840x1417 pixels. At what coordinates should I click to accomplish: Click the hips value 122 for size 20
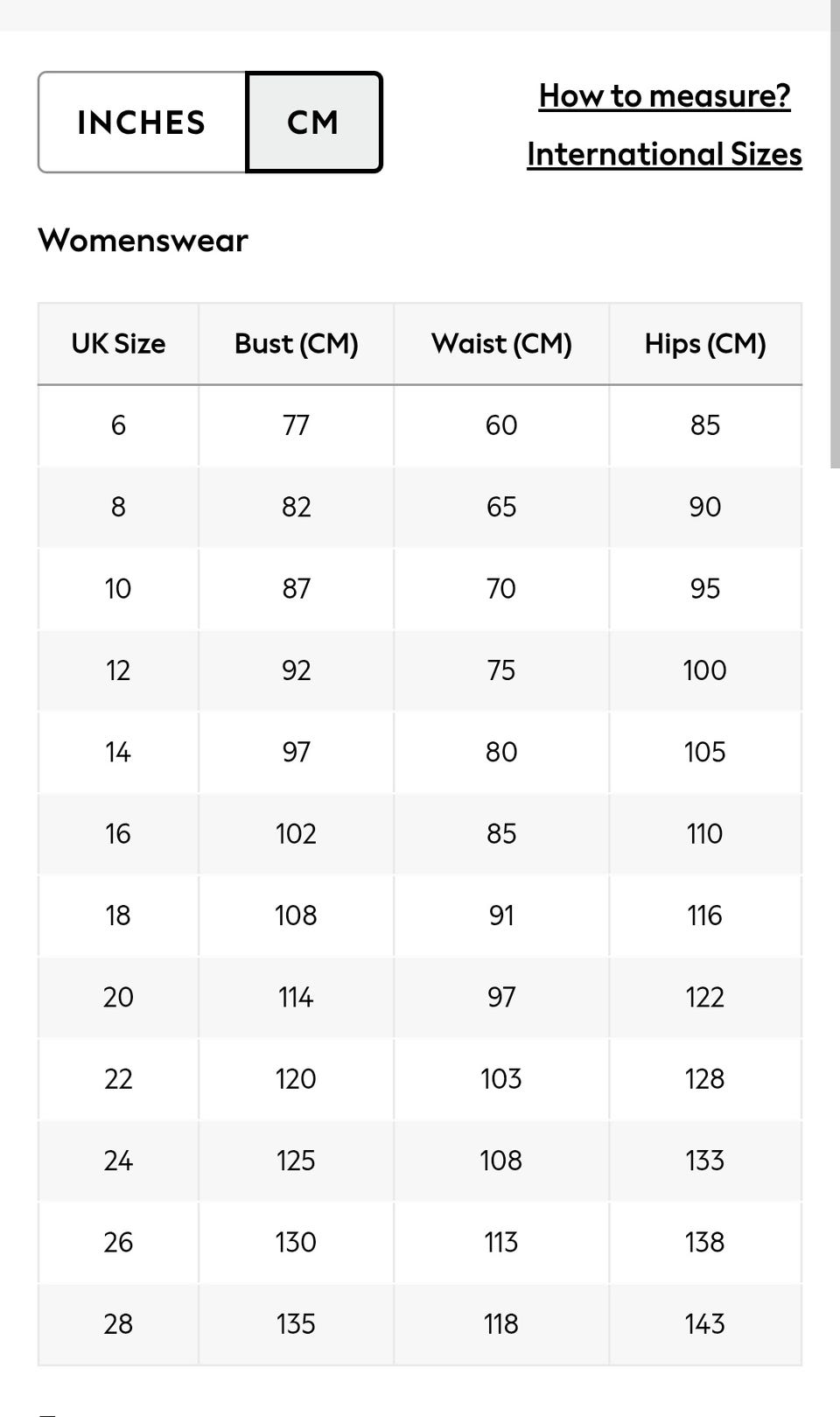[x=705, y=998]
